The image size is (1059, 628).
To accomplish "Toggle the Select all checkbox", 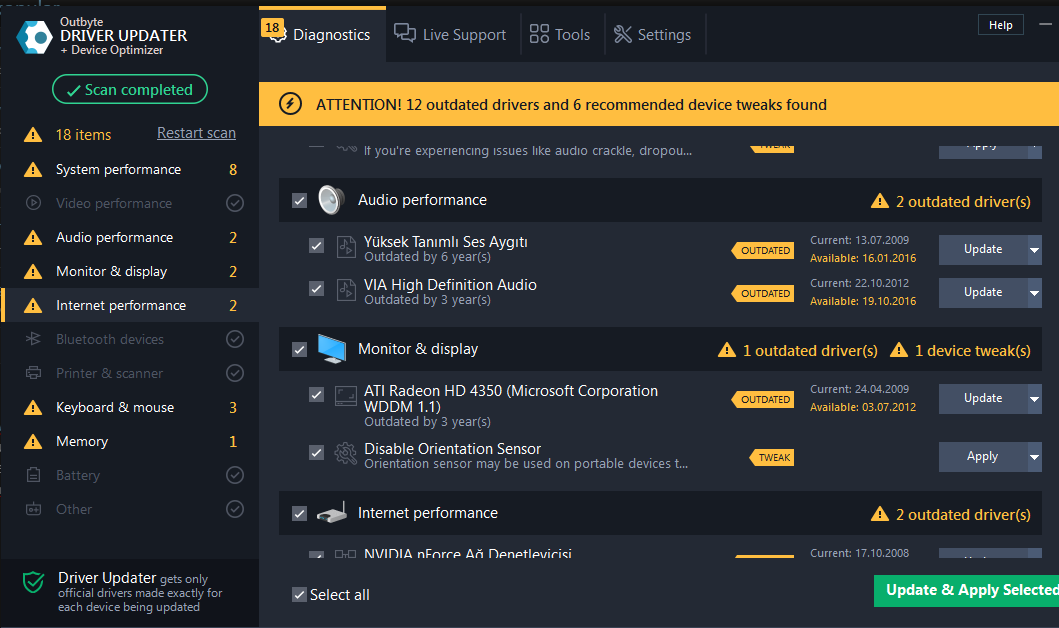I will click(x=299, y=594).
